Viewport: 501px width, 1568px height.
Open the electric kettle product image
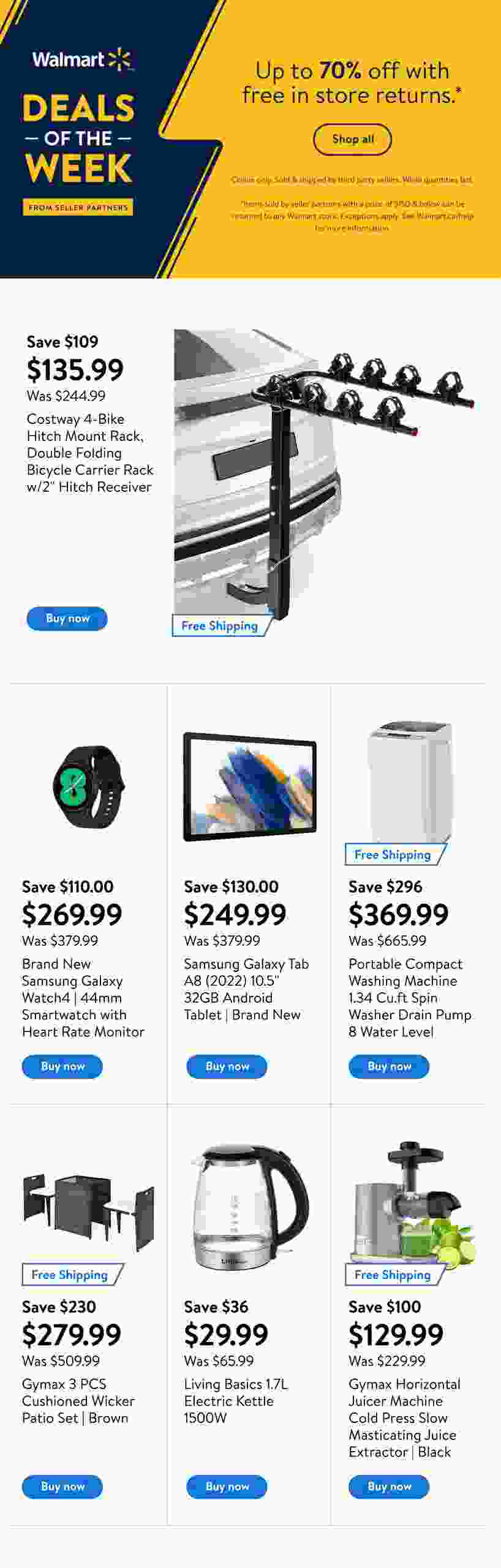(250, 1207)
